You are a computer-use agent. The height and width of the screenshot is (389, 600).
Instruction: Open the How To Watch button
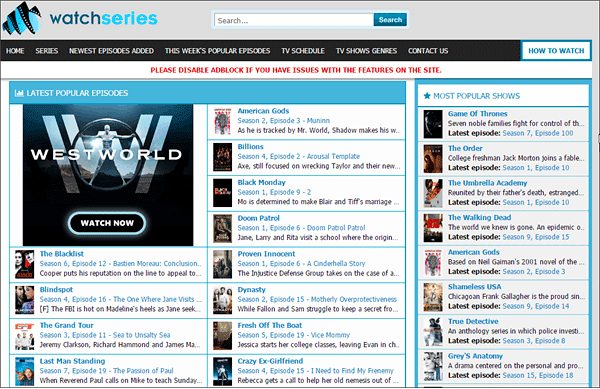[x=556, y=51]
